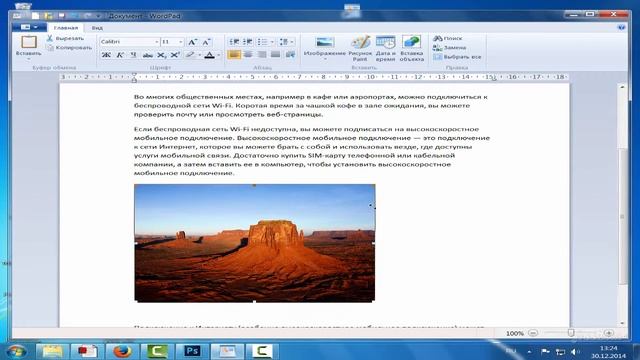Open the bullet list style dropdown arrow
Screen dimensions: 640x360
pos(272,42)
